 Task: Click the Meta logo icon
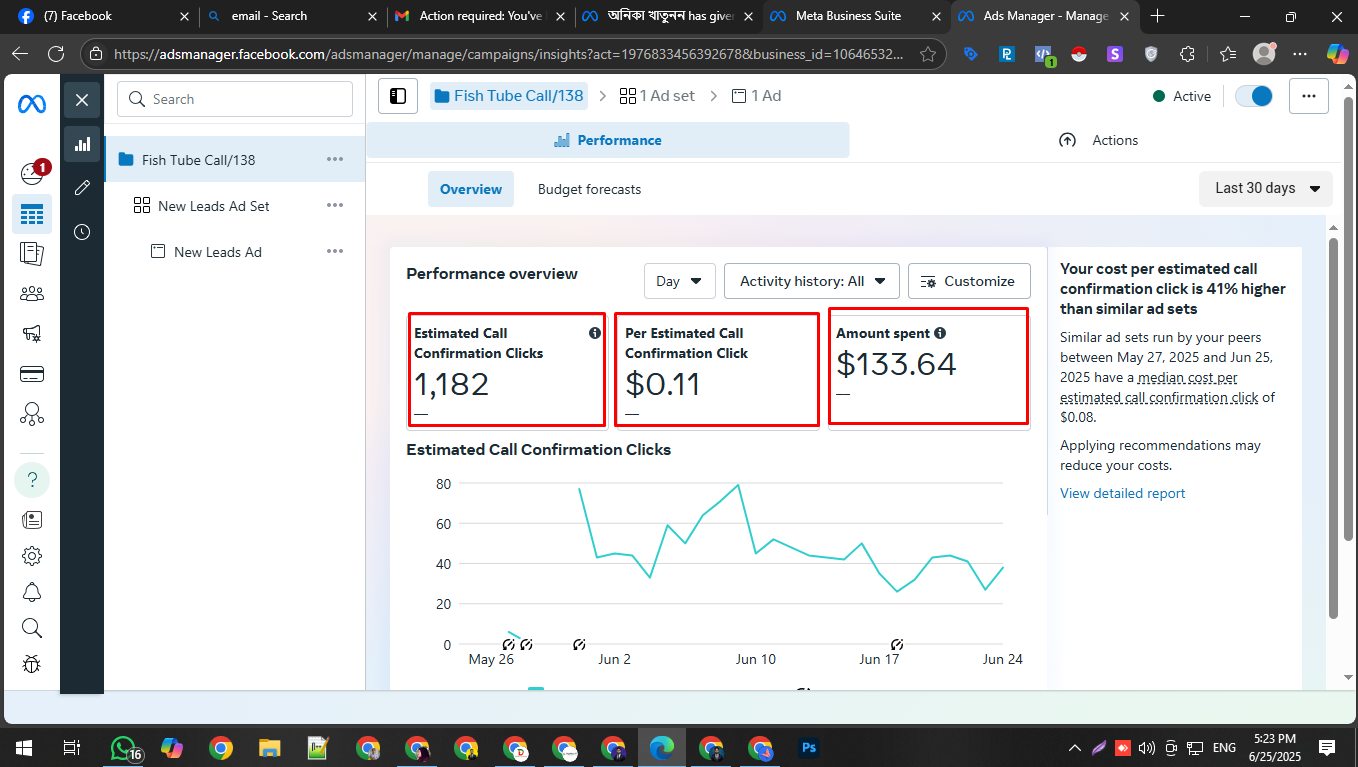coord(31,104)
